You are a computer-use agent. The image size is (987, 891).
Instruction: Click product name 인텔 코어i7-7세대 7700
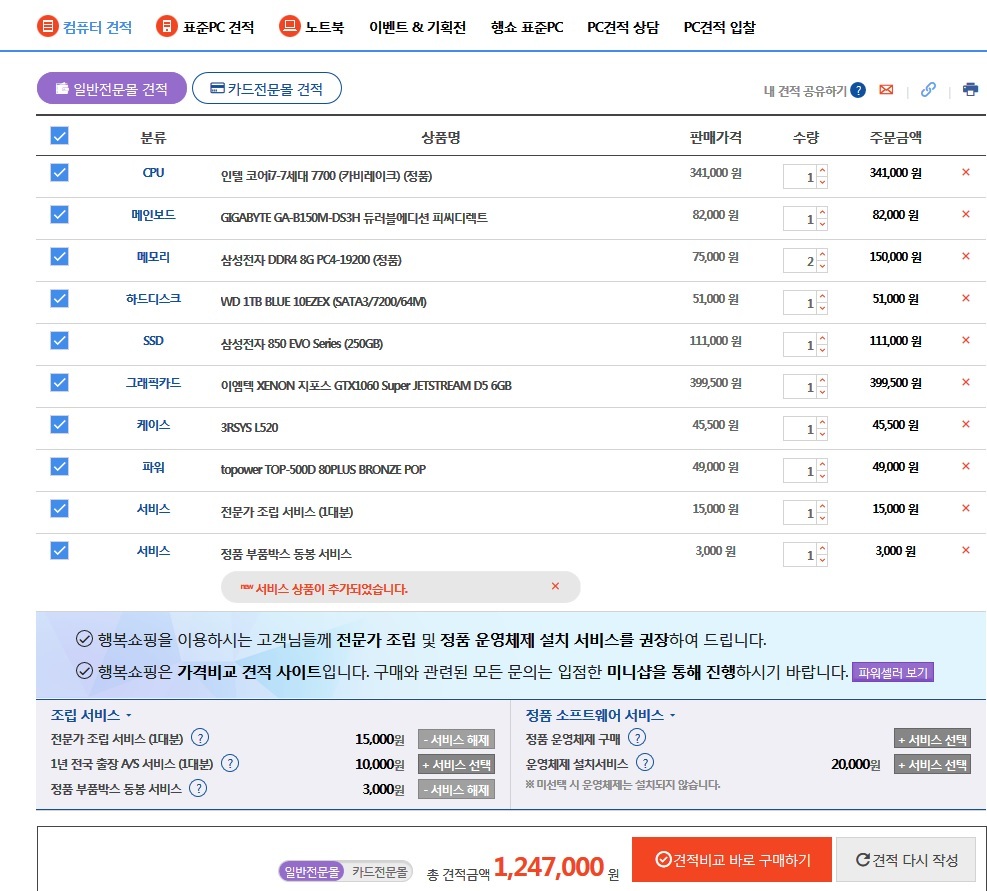coord(326,176)
